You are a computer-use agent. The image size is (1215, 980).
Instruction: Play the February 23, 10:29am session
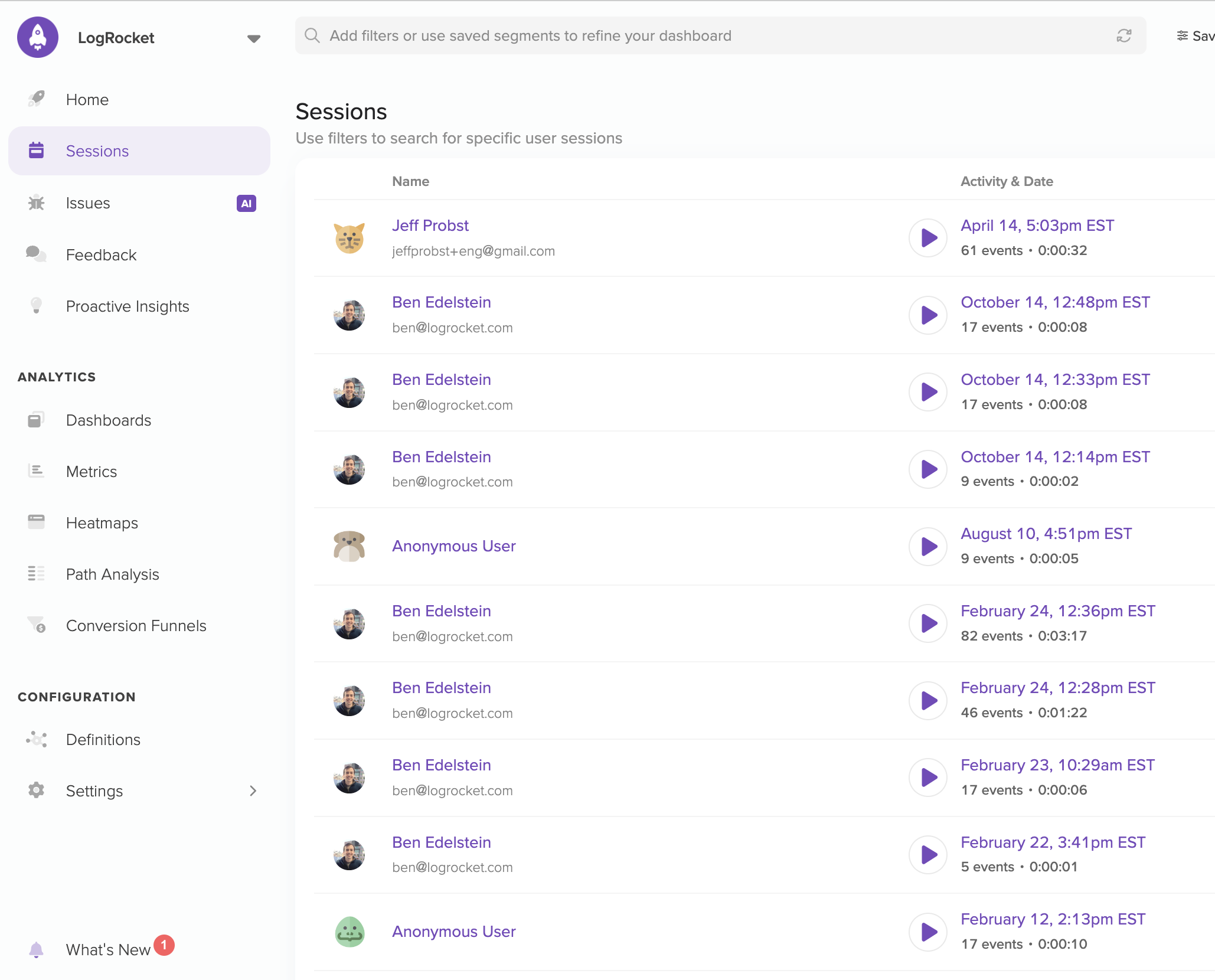[928, 778]
